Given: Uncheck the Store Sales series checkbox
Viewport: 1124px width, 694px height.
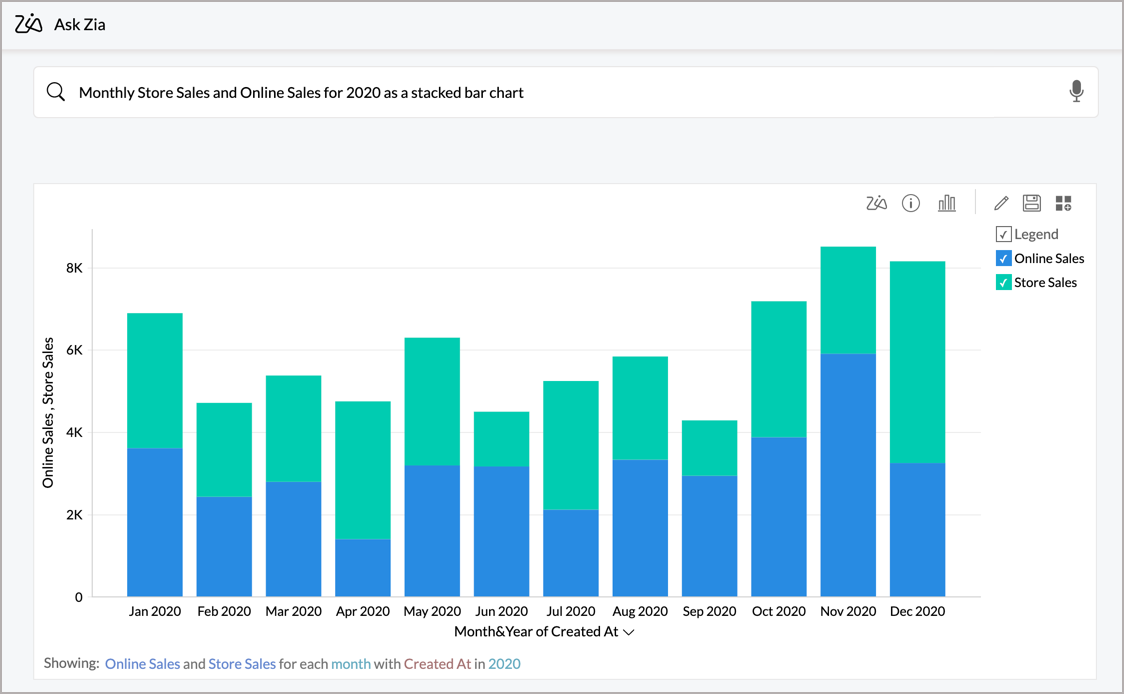Looking at the screenshot, I should [x=1004, y=282].
